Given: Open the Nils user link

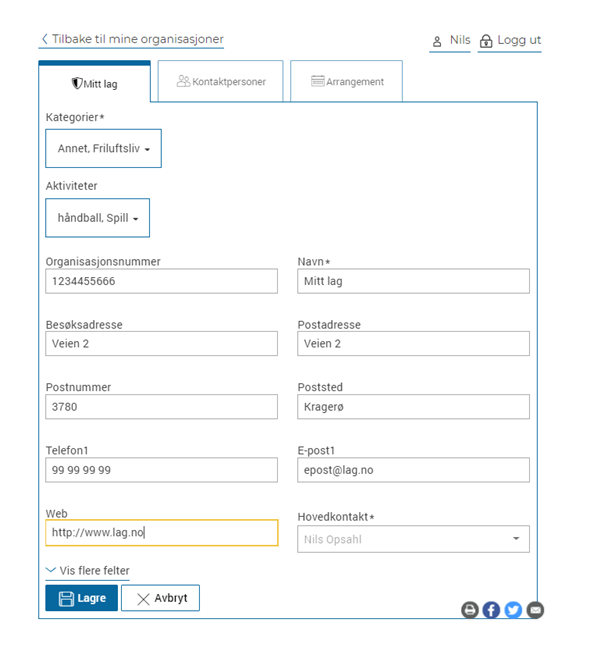Looking at the screenshot, I should pyautogui.click(x=450, y=41).
